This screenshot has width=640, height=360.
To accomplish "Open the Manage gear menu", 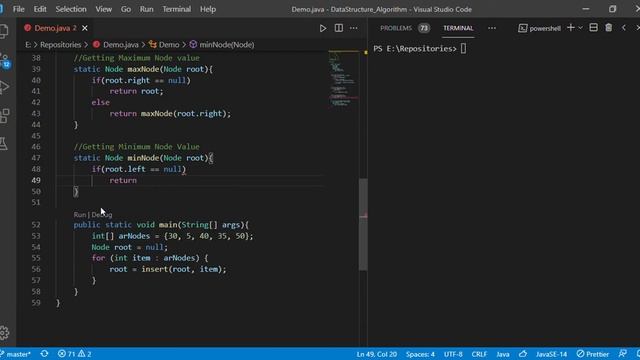I will point(4,333).
